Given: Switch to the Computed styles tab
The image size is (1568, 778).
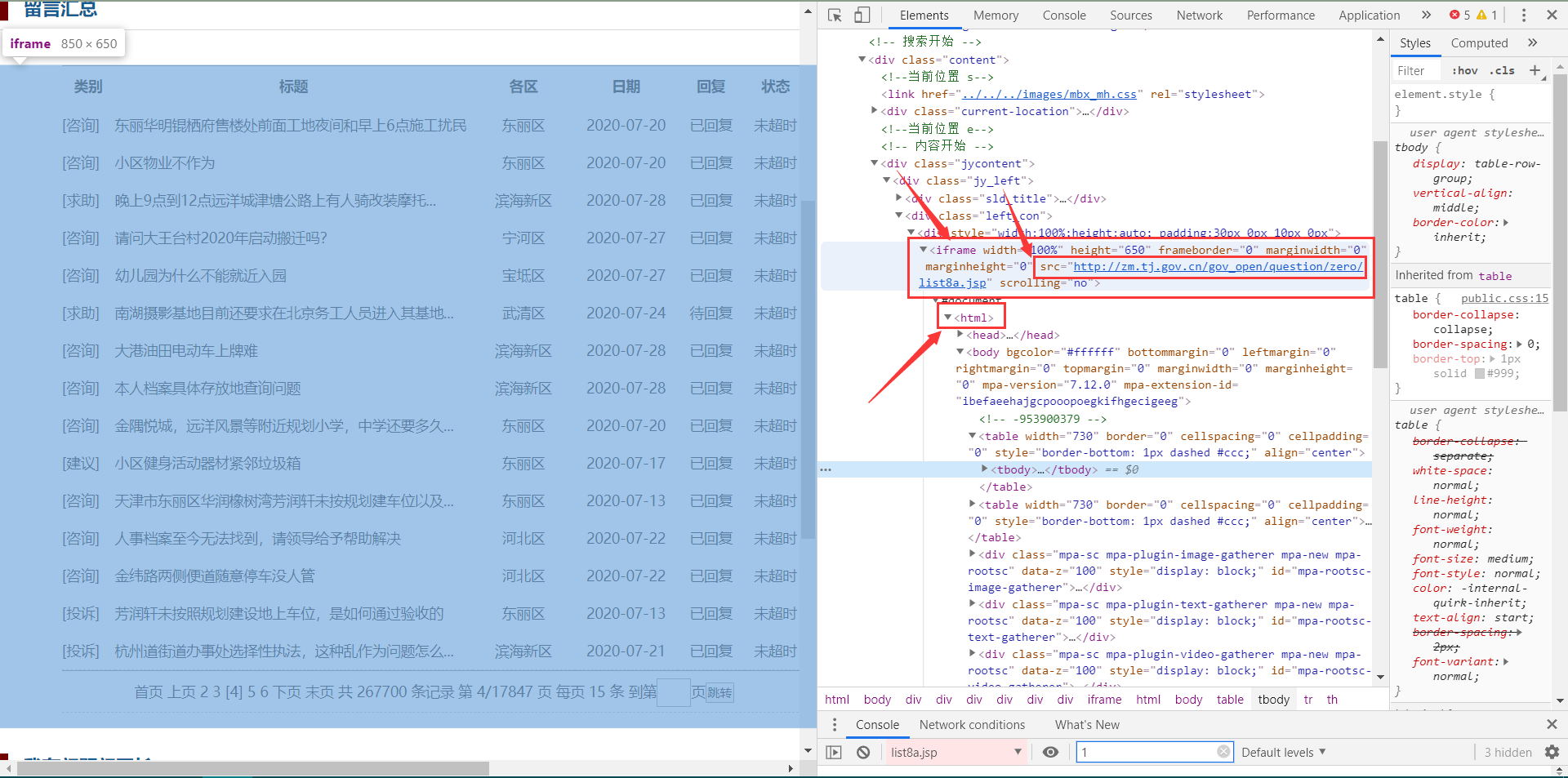Looking at the screenshot, I should [1479, 43].
